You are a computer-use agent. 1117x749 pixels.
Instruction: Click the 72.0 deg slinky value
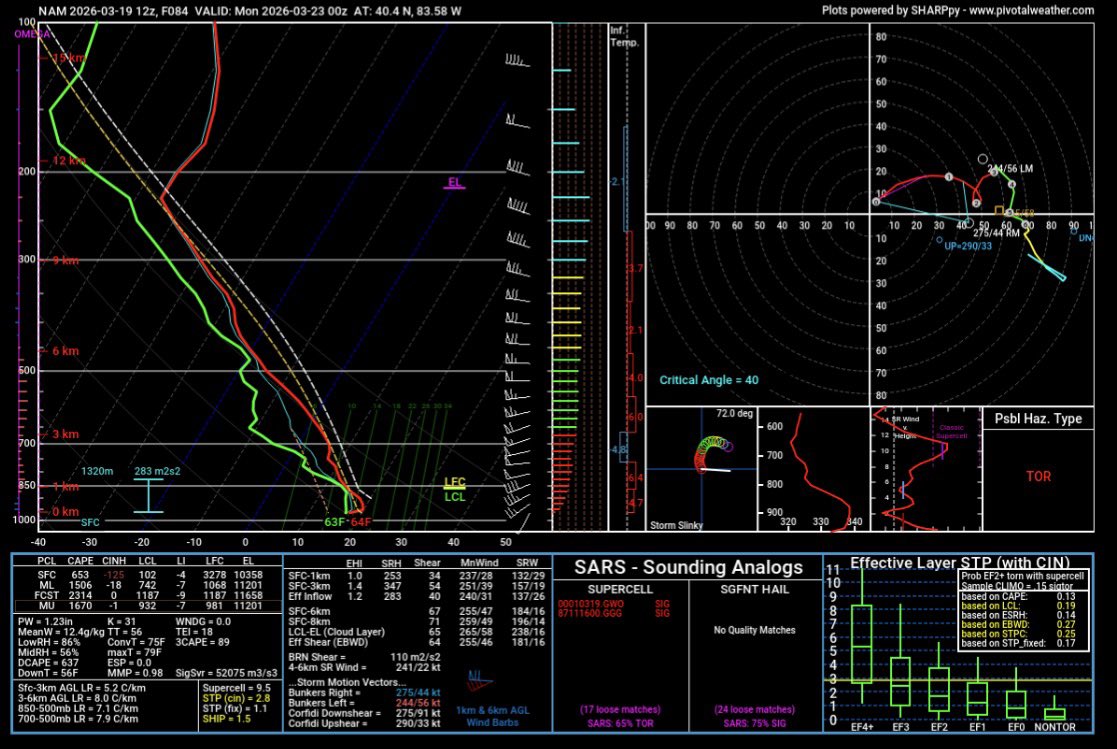tap(734, 414)
